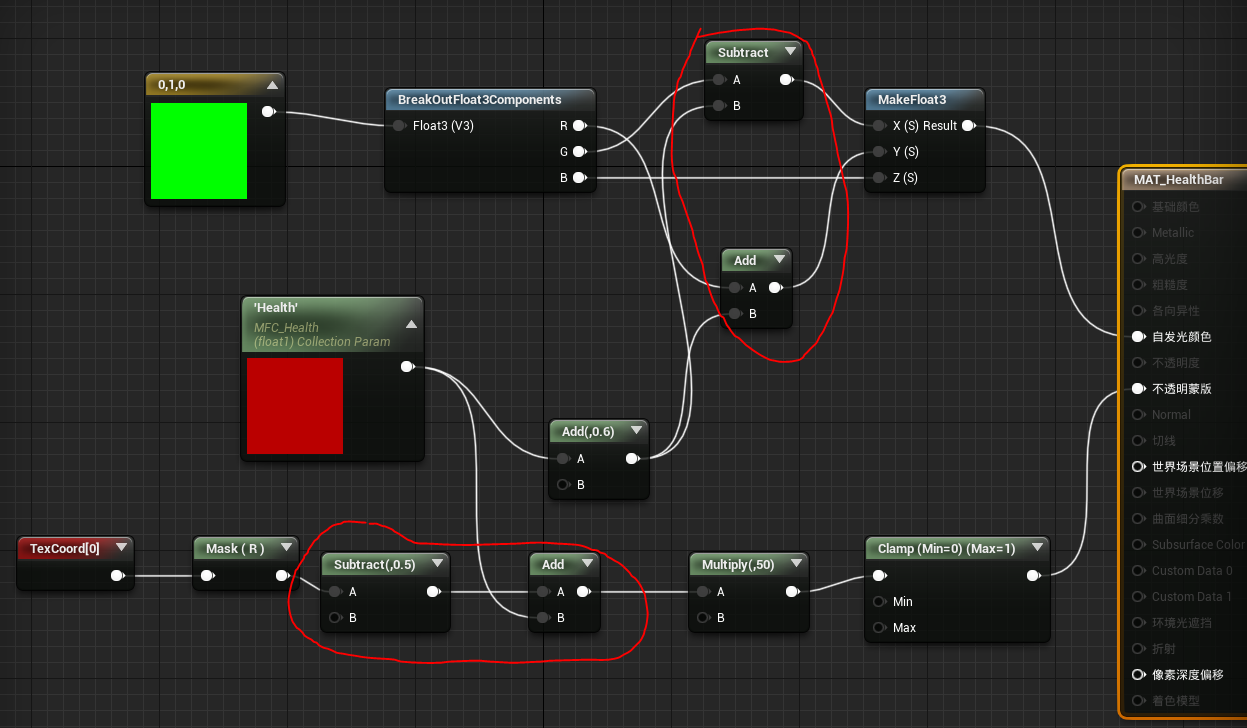Click the R output pin on BreakOutFloat3Components
This screenshot has height=728, width=1247.
point(579,126)
